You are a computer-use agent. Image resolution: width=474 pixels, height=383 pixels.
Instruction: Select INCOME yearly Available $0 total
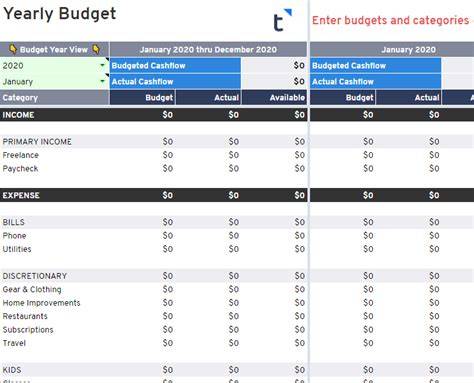point(300,115)
